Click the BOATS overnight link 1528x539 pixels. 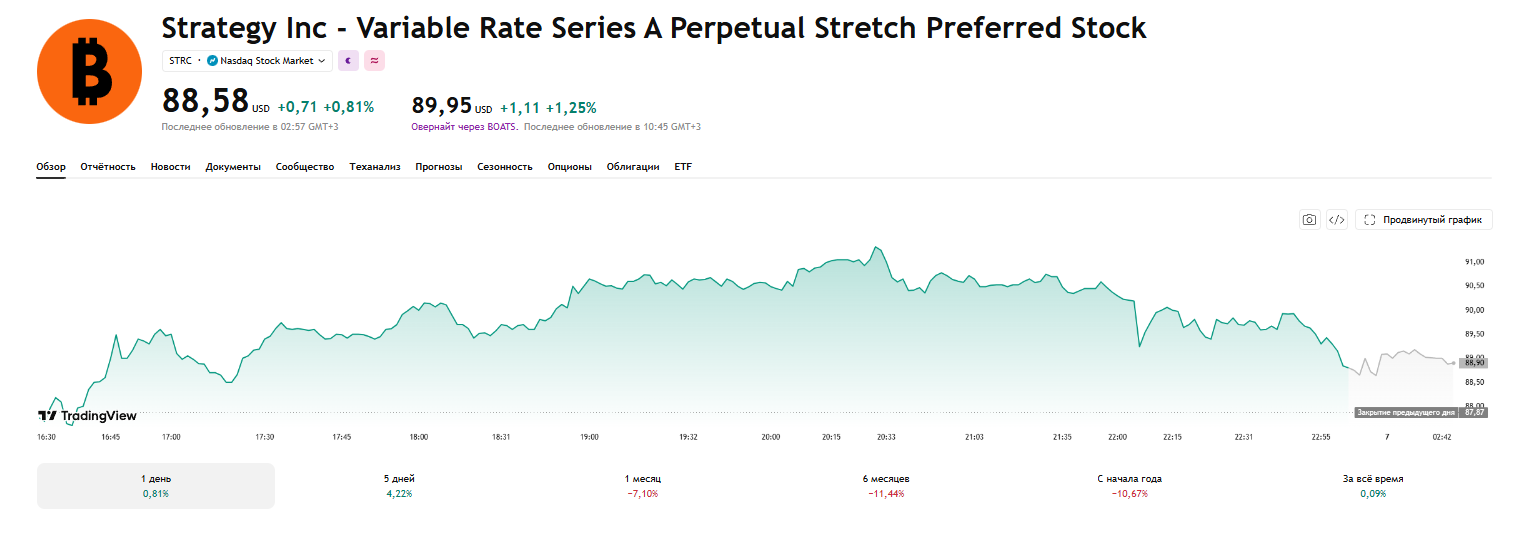coord(503,127)
